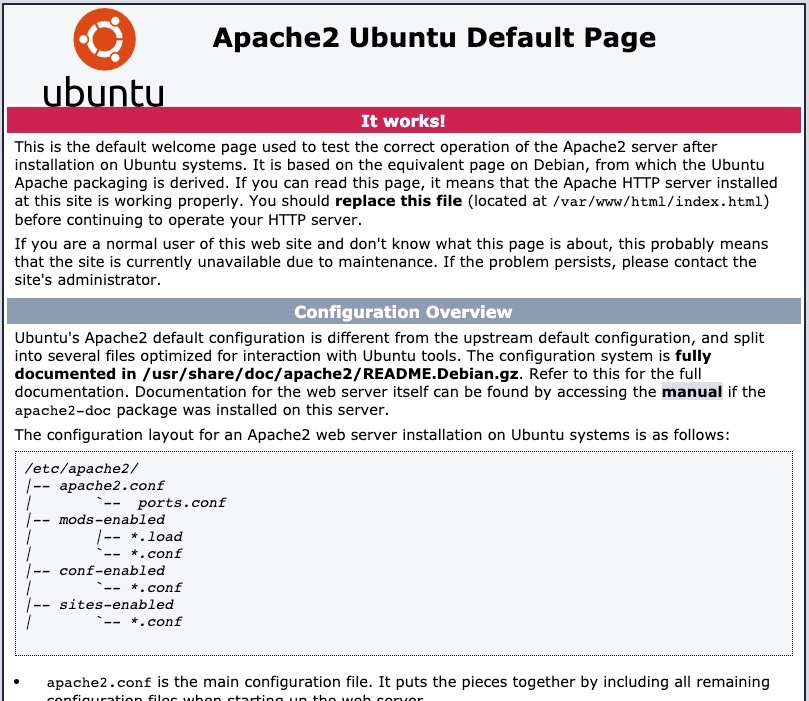Click the bold "replace this file" text
The height and width of the screenshot is (701, 809).
(398, 201)
